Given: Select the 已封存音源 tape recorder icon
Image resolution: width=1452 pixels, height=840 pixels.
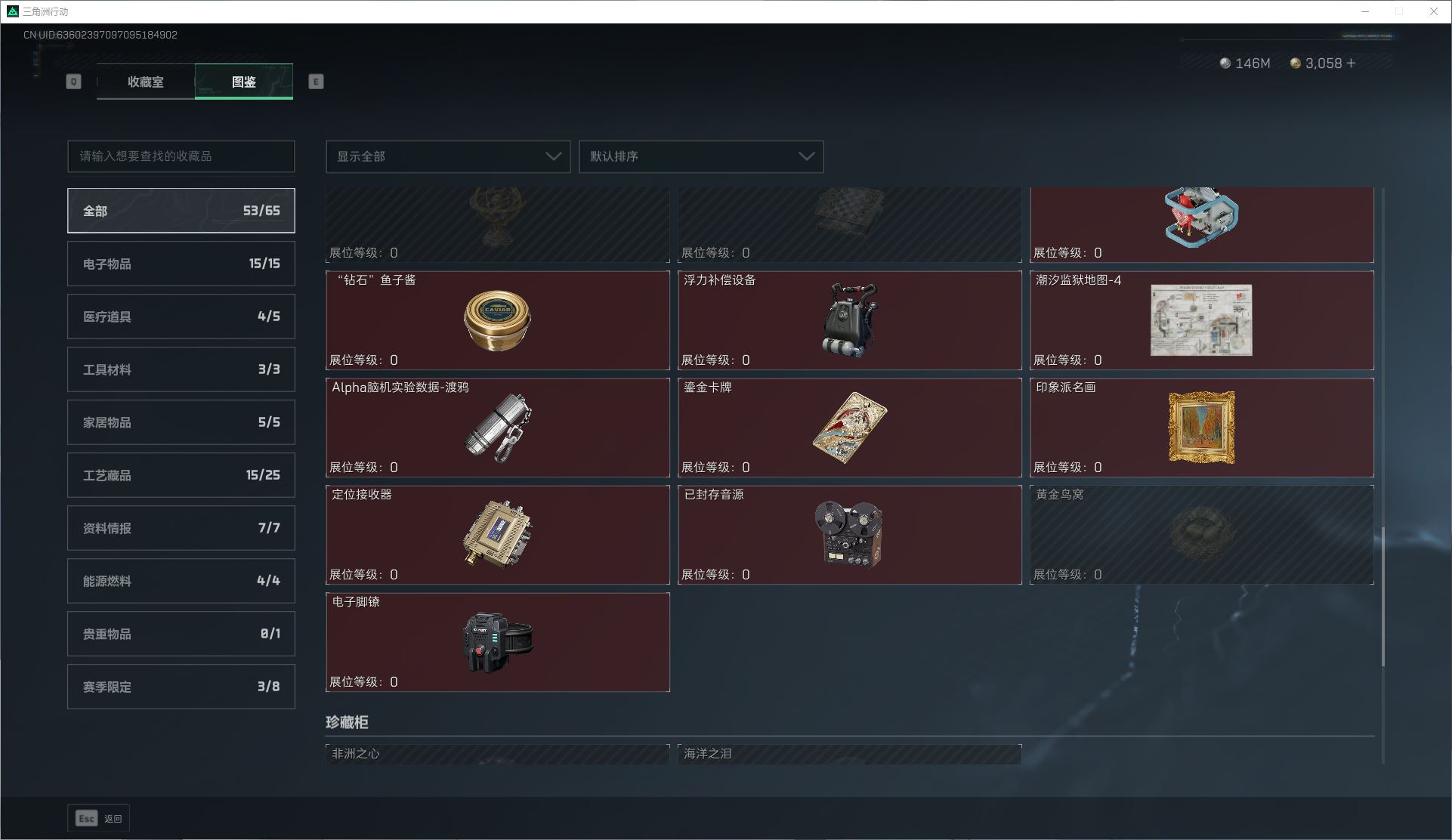Looking at the screenshot, I should (848, 535).
